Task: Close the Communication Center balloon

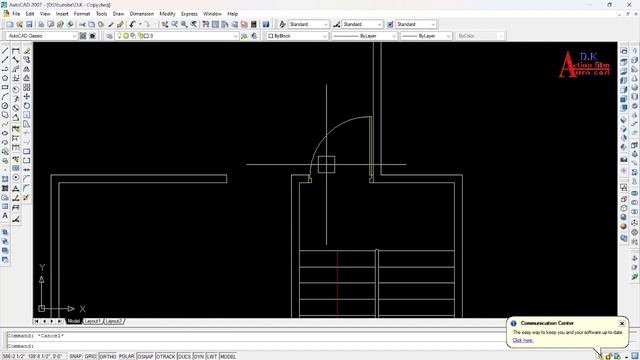Action: 622,323
